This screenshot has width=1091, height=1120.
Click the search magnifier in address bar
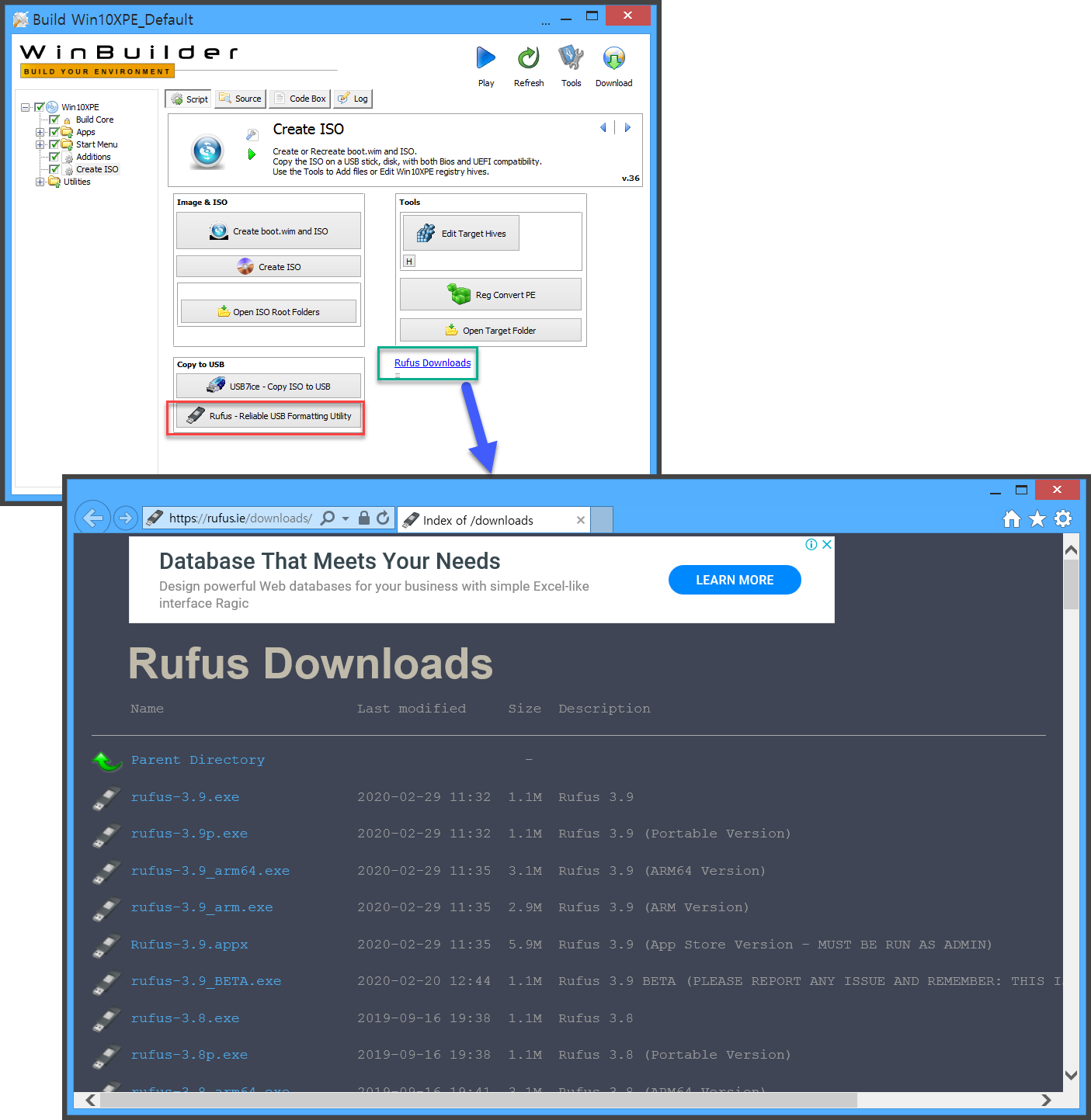click(x=328, y=518)
